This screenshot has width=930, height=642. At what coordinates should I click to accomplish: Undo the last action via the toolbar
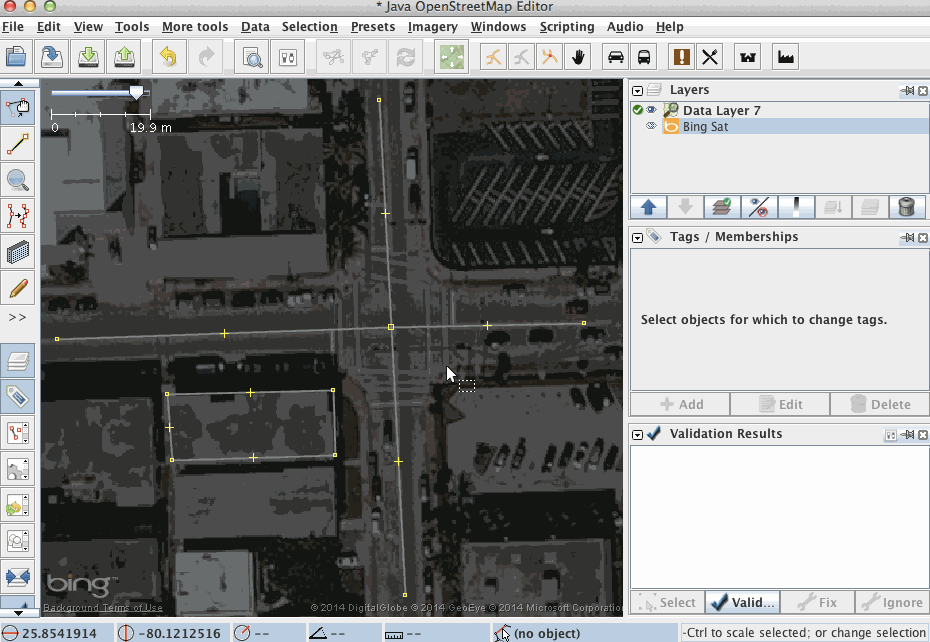pos(168,56)
